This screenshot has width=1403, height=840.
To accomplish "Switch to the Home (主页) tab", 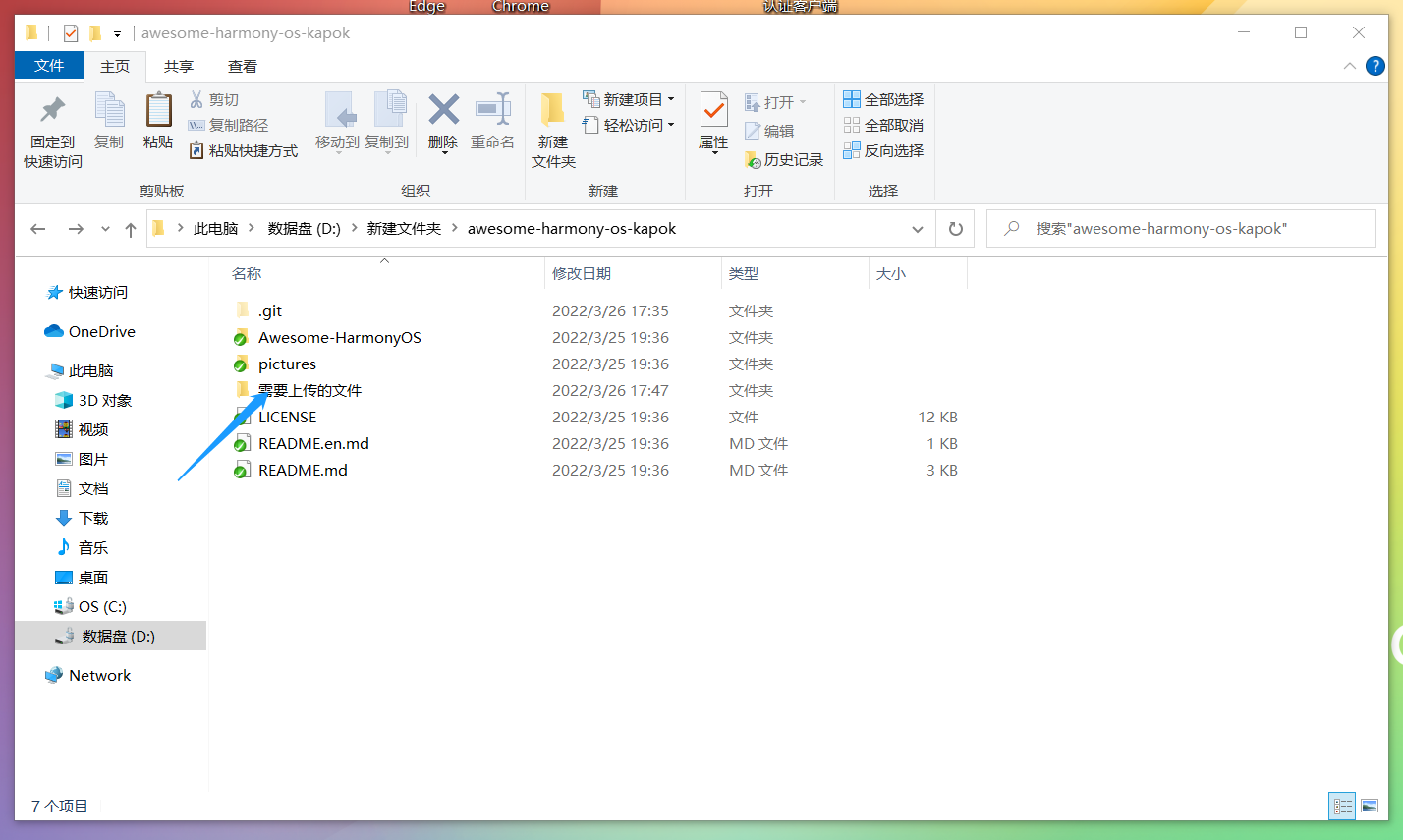I will 115,66.
